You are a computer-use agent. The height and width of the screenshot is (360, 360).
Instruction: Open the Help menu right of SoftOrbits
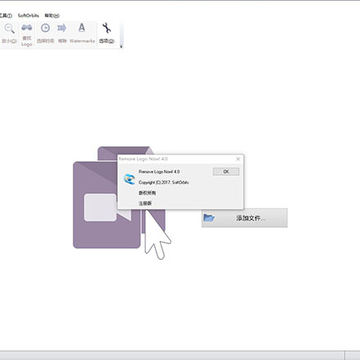[52, 16]
